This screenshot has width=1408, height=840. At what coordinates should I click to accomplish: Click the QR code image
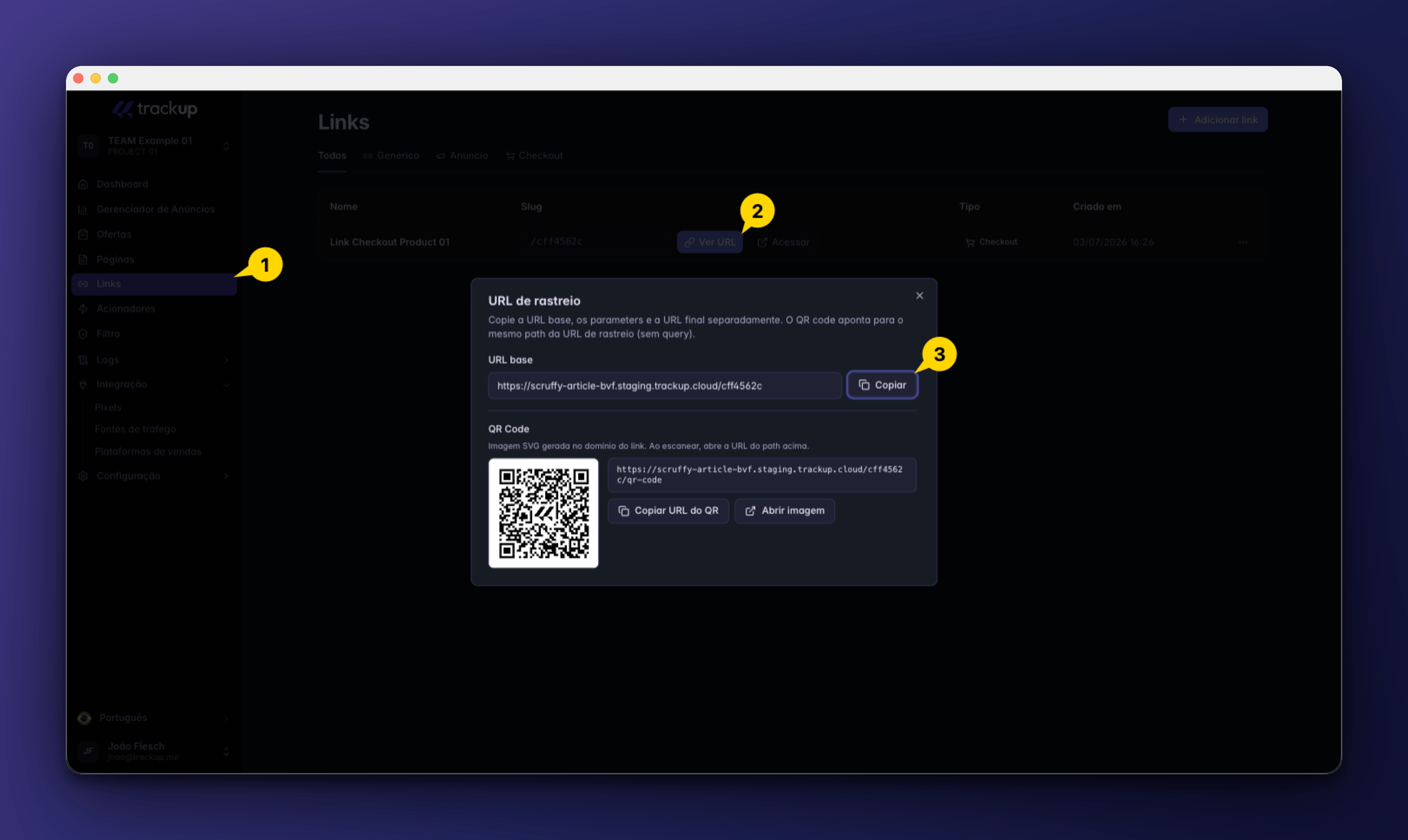pos(543,513)
